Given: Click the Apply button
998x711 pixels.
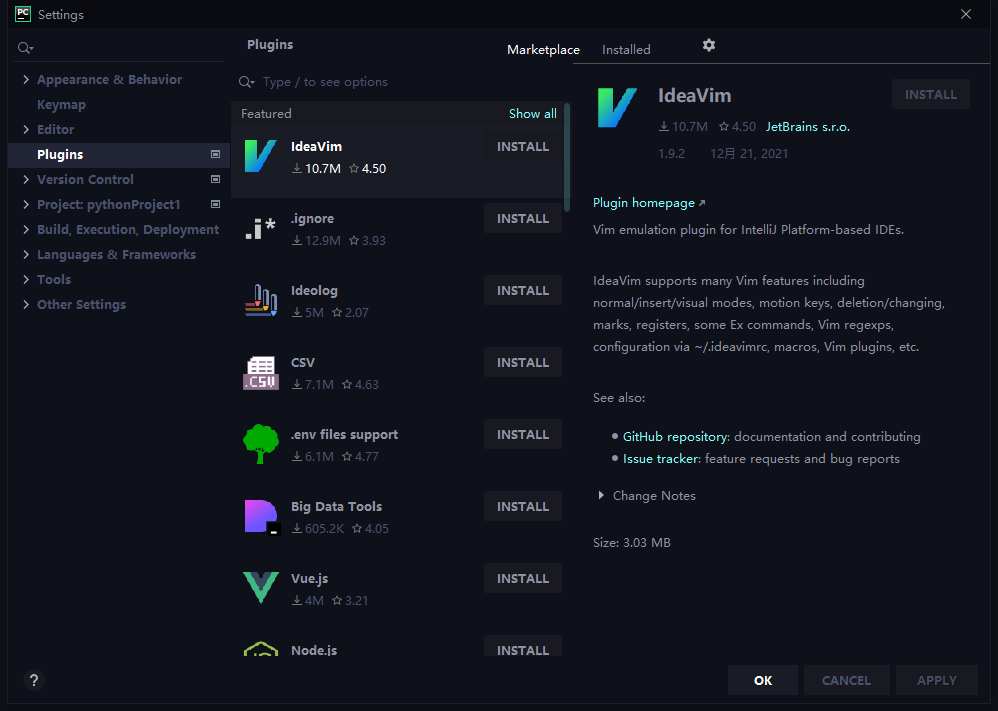Looking at the screenshot, I should [x=936, y=680].
